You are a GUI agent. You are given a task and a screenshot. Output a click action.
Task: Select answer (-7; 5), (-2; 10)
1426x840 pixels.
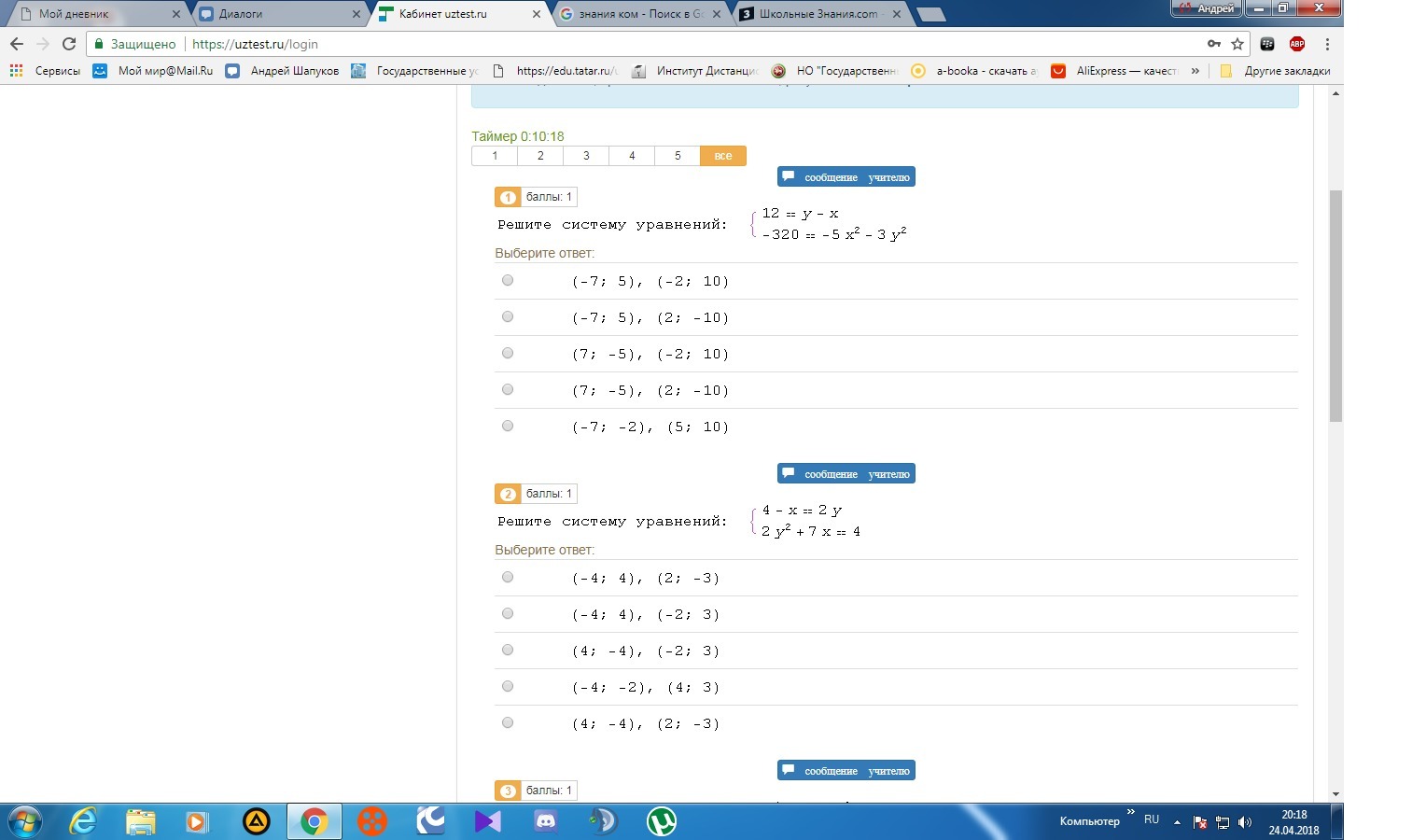[508, 280]
